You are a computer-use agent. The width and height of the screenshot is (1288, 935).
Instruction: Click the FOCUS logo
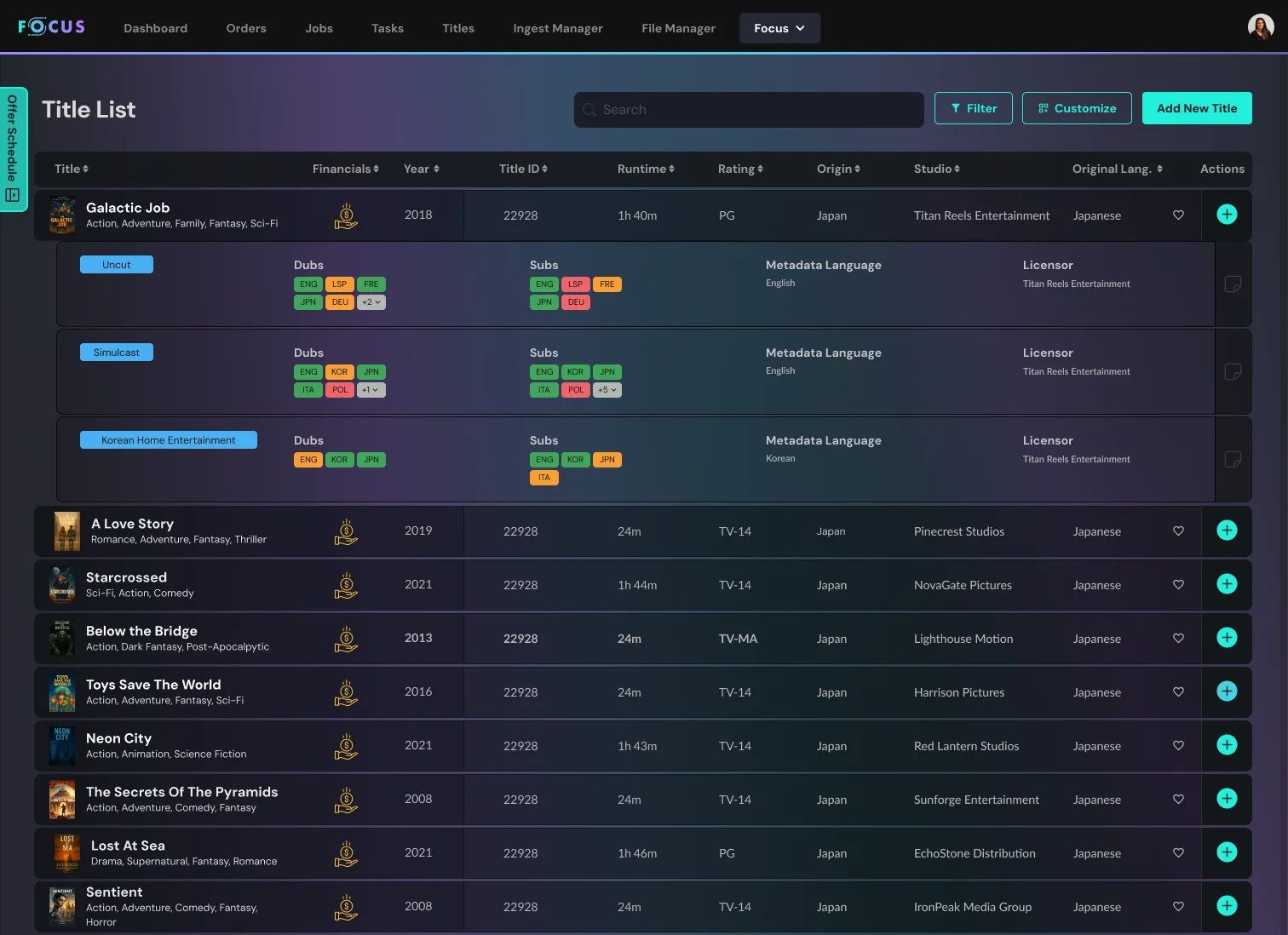52,27
